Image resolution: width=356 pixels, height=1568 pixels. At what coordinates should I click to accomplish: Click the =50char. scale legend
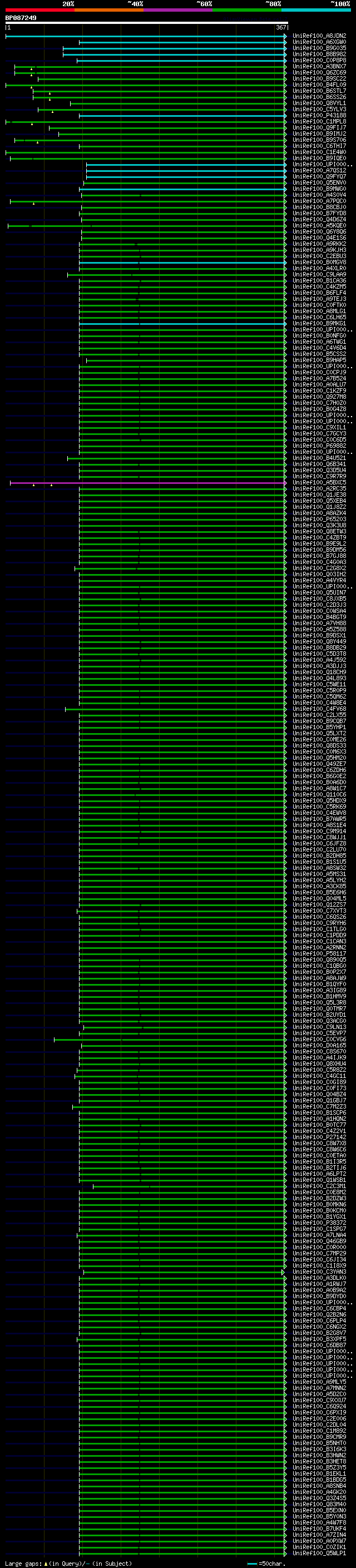pos(265,1563)
